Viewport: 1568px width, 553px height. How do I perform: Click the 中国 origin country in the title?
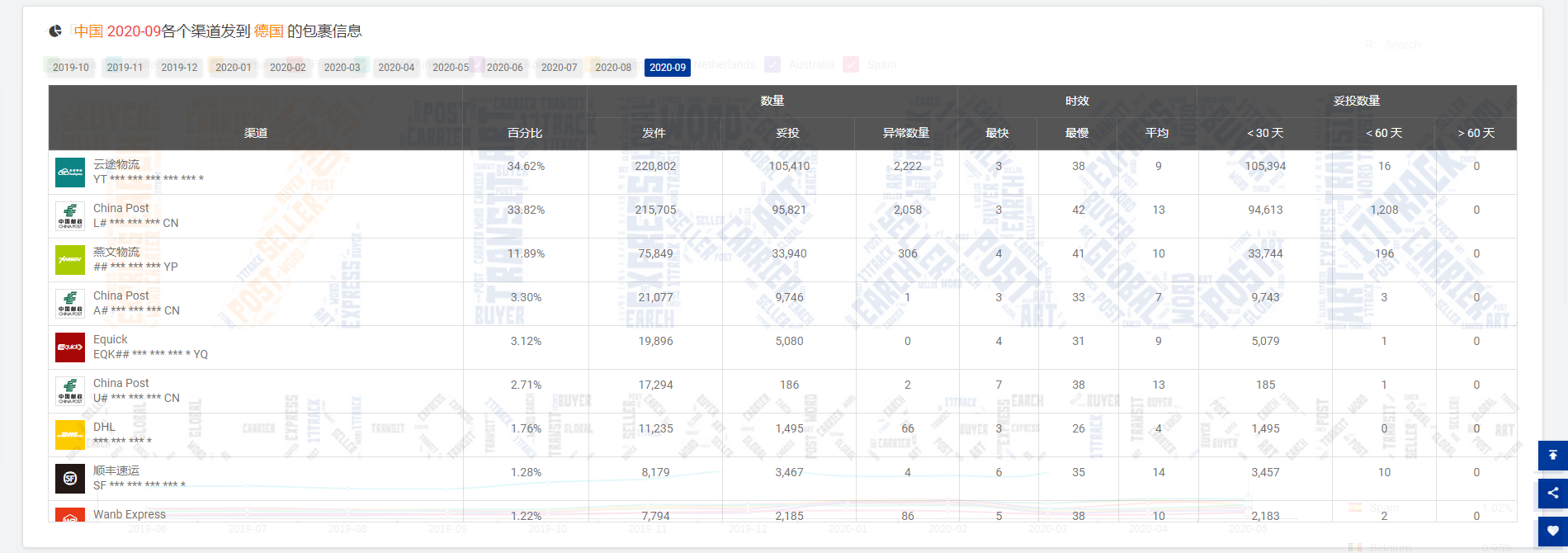pyautogui.click(x=88, y=31)
